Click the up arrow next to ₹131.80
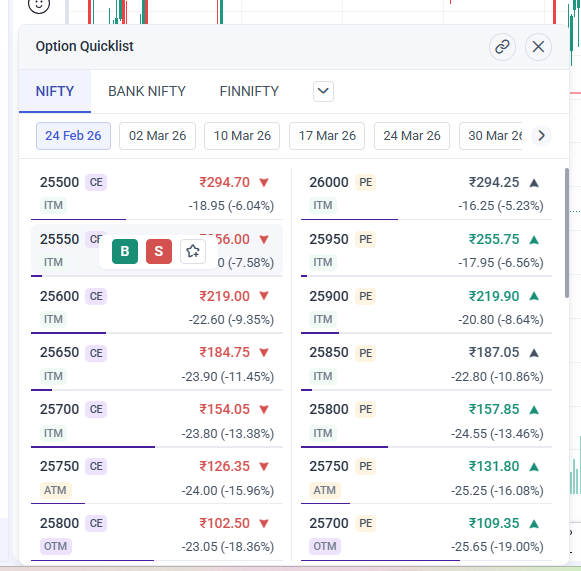Screen dimensions: 581x571 pyautogui.click(x=534, y=467)
